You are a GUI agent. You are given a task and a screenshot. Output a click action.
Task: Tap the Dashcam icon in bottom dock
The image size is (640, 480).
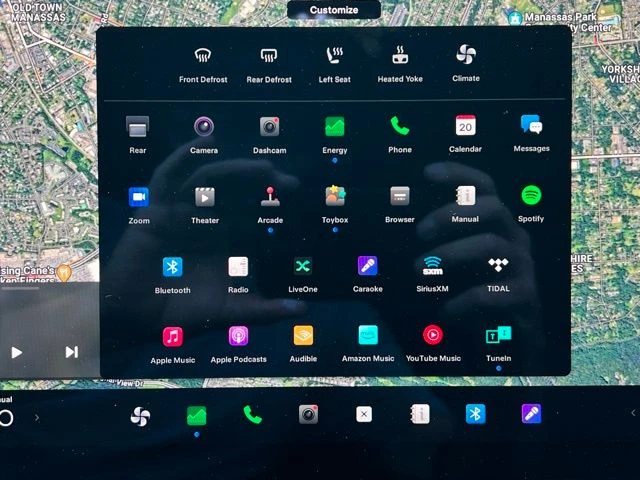click(x=308, y=414)
